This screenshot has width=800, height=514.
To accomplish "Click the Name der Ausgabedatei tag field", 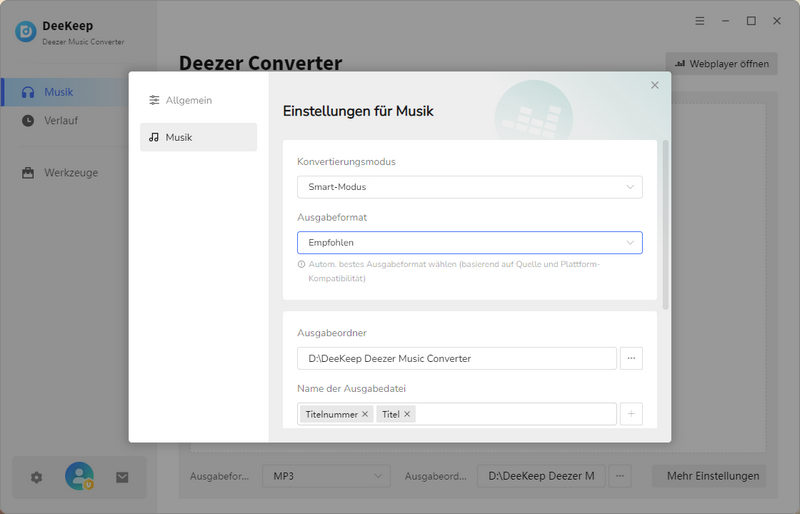I will click(x=457, y=414).
